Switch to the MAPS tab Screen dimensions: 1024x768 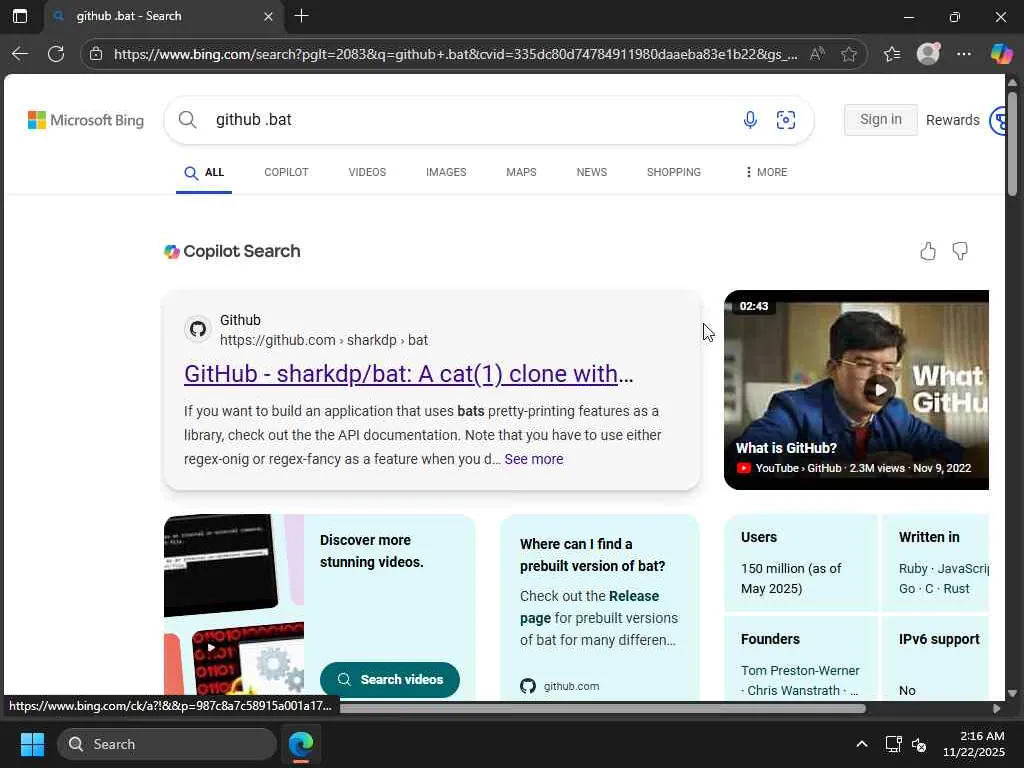[x=521, y=172]
